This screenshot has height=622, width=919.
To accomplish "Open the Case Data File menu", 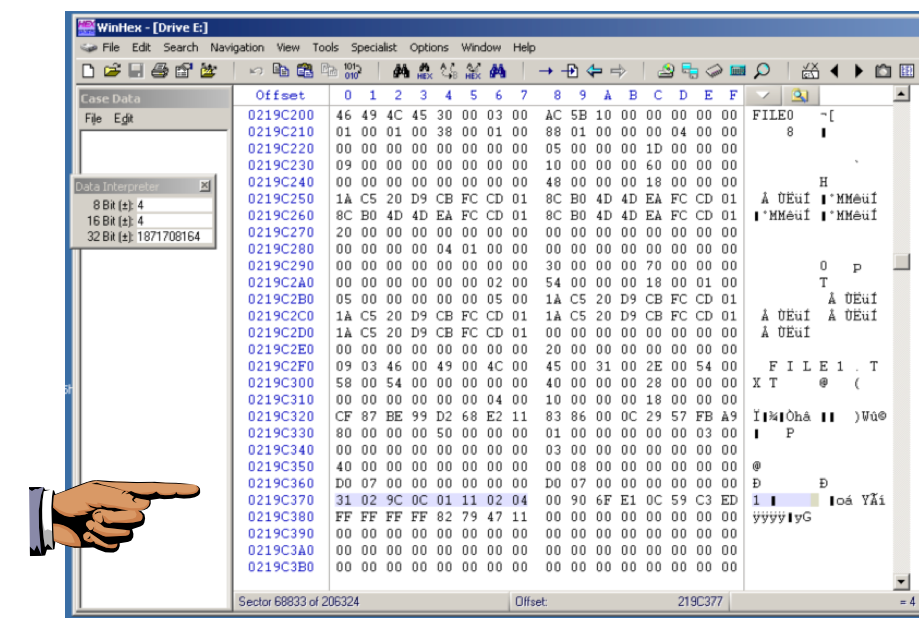I will pos(93,119).
